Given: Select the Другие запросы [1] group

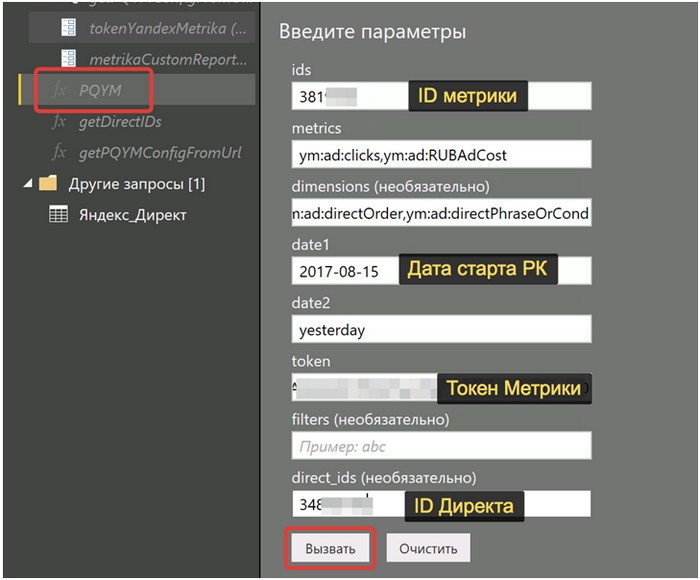Looking at the screenshot, I should [x=137, y=184].
